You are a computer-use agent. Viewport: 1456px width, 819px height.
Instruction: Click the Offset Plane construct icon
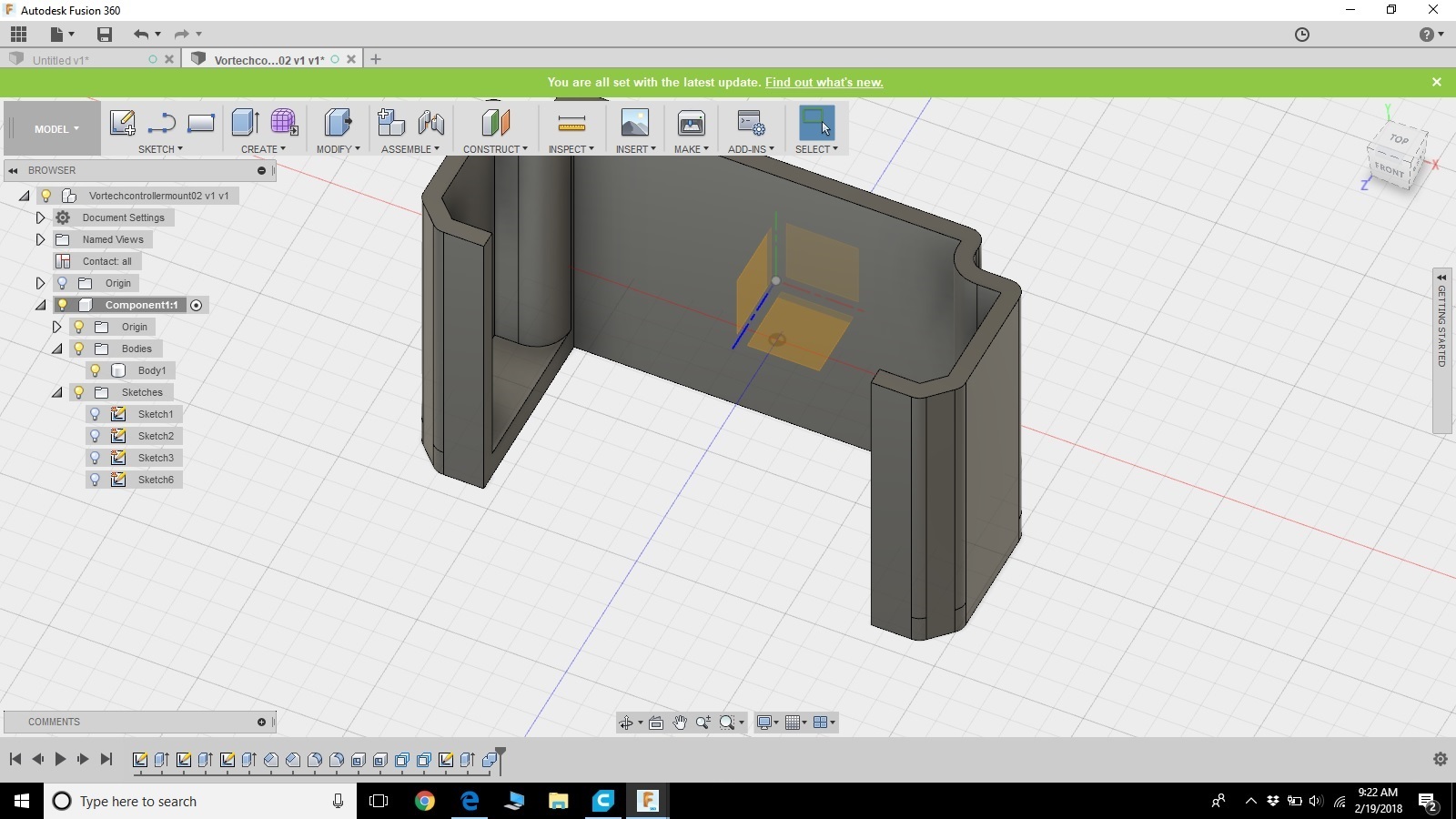tap(495, 123)
